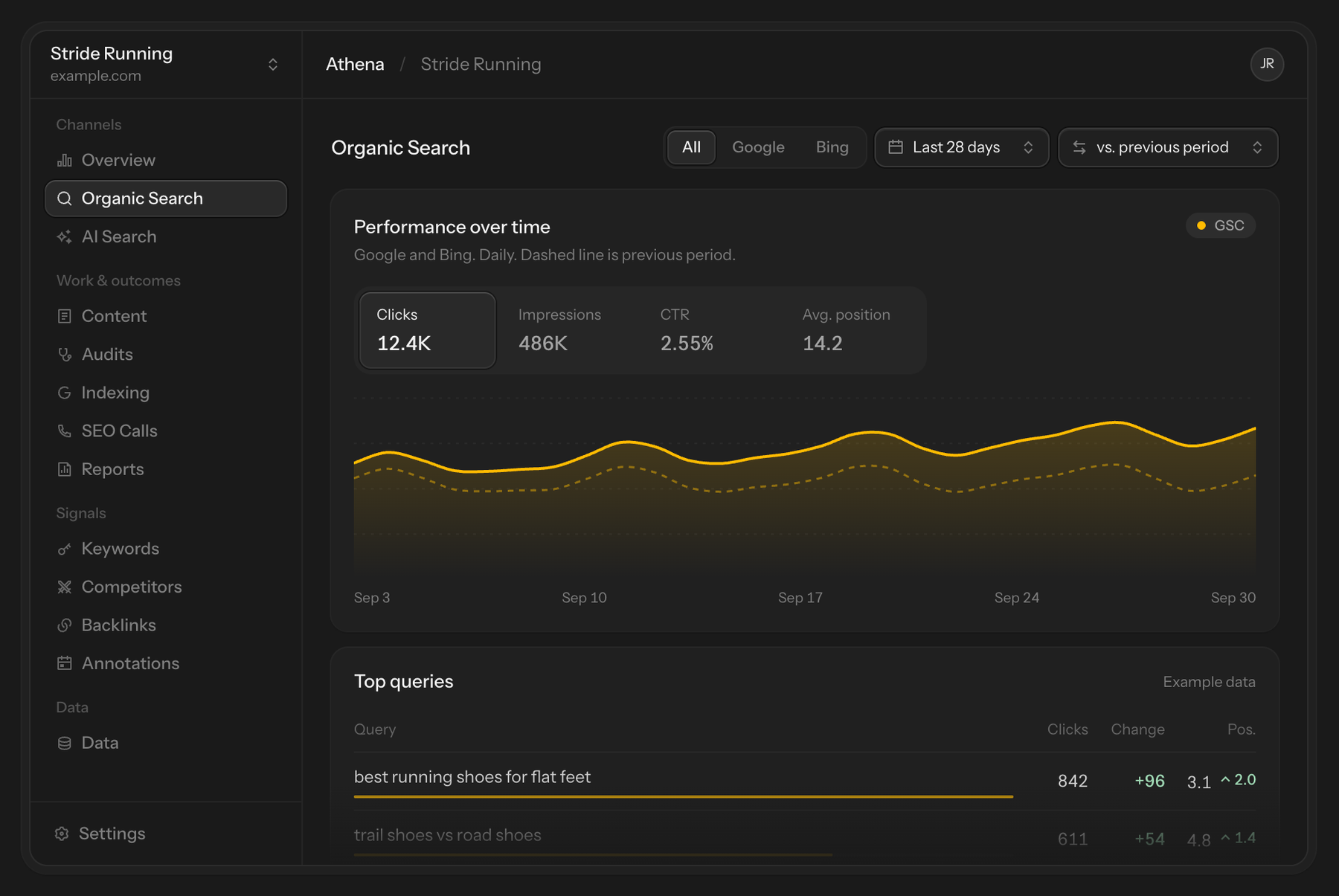Click the Overview bar chart icon

point(65,160)
